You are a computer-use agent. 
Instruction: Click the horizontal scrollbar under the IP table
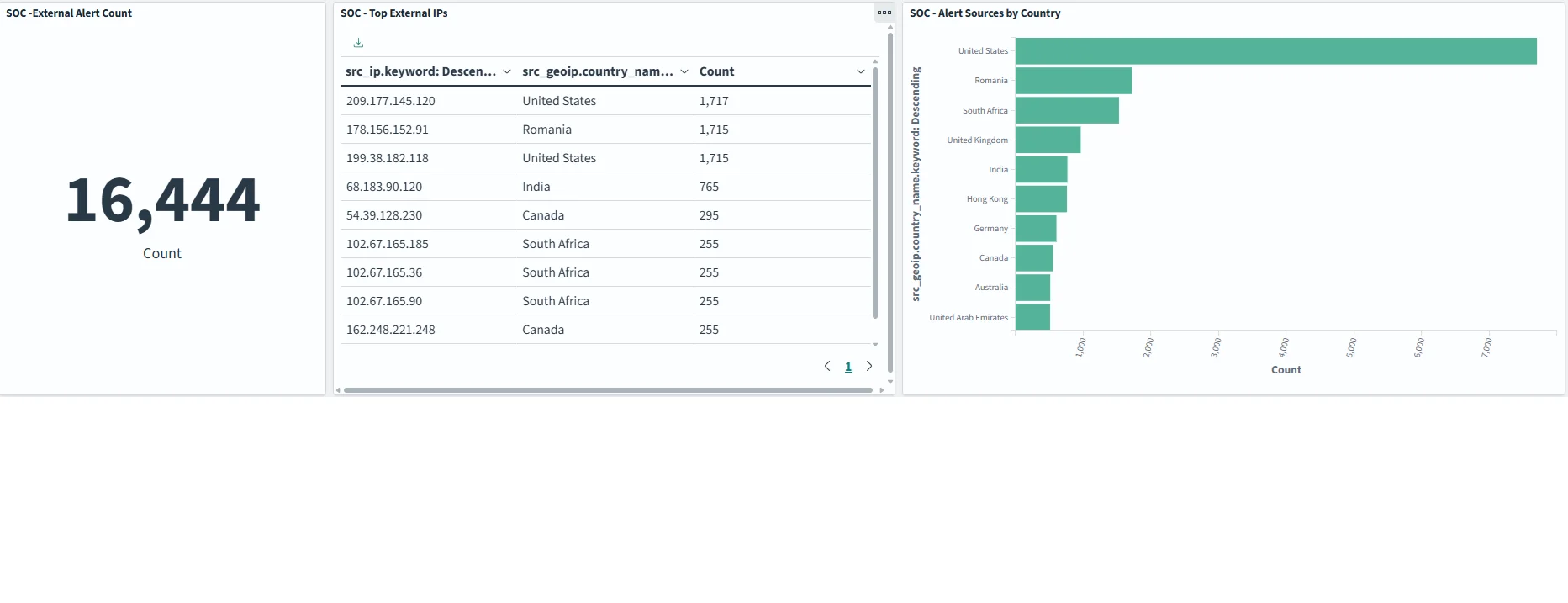tap(608, 390)
